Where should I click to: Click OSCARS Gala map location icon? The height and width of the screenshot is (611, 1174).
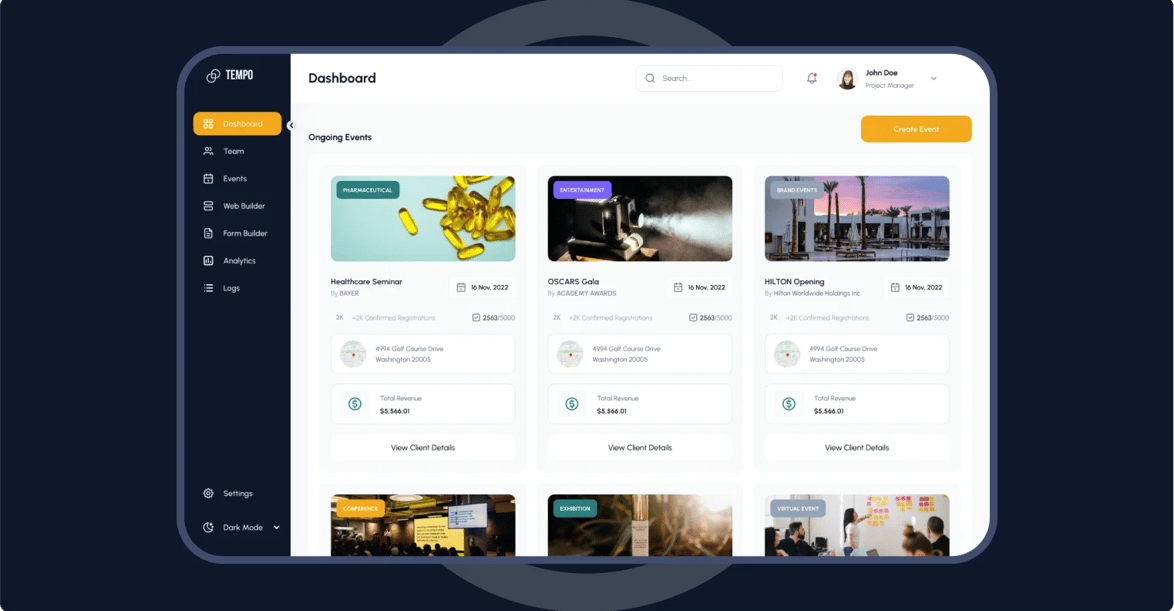click(570, 353)
